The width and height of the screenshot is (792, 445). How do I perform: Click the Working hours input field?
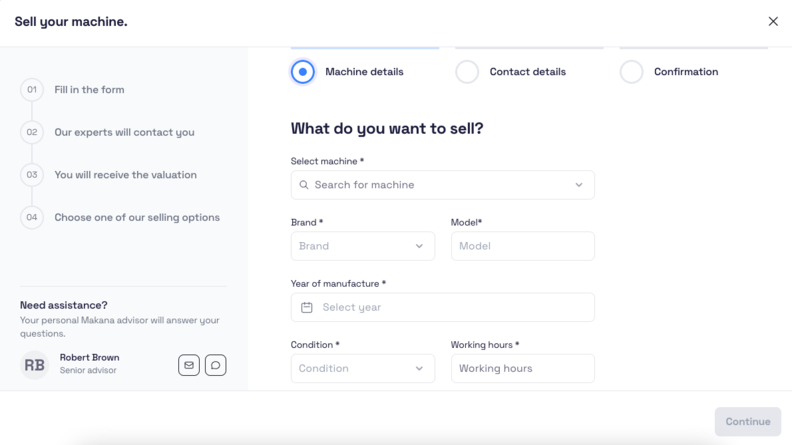point(523,368)
